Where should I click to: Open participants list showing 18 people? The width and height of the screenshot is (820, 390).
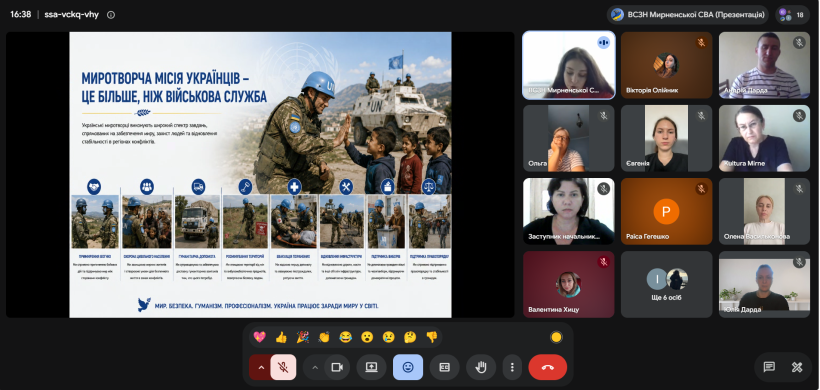click(x=793, y=15)
